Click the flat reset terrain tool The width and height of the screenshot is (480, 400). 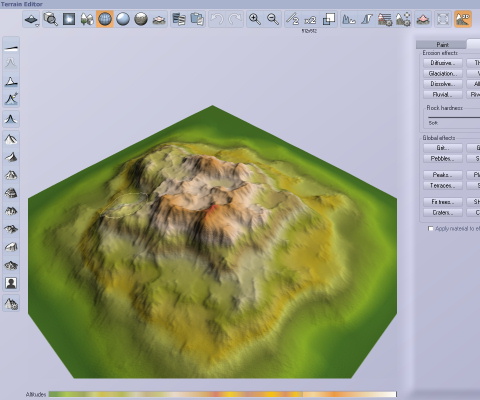pos(11,48)
